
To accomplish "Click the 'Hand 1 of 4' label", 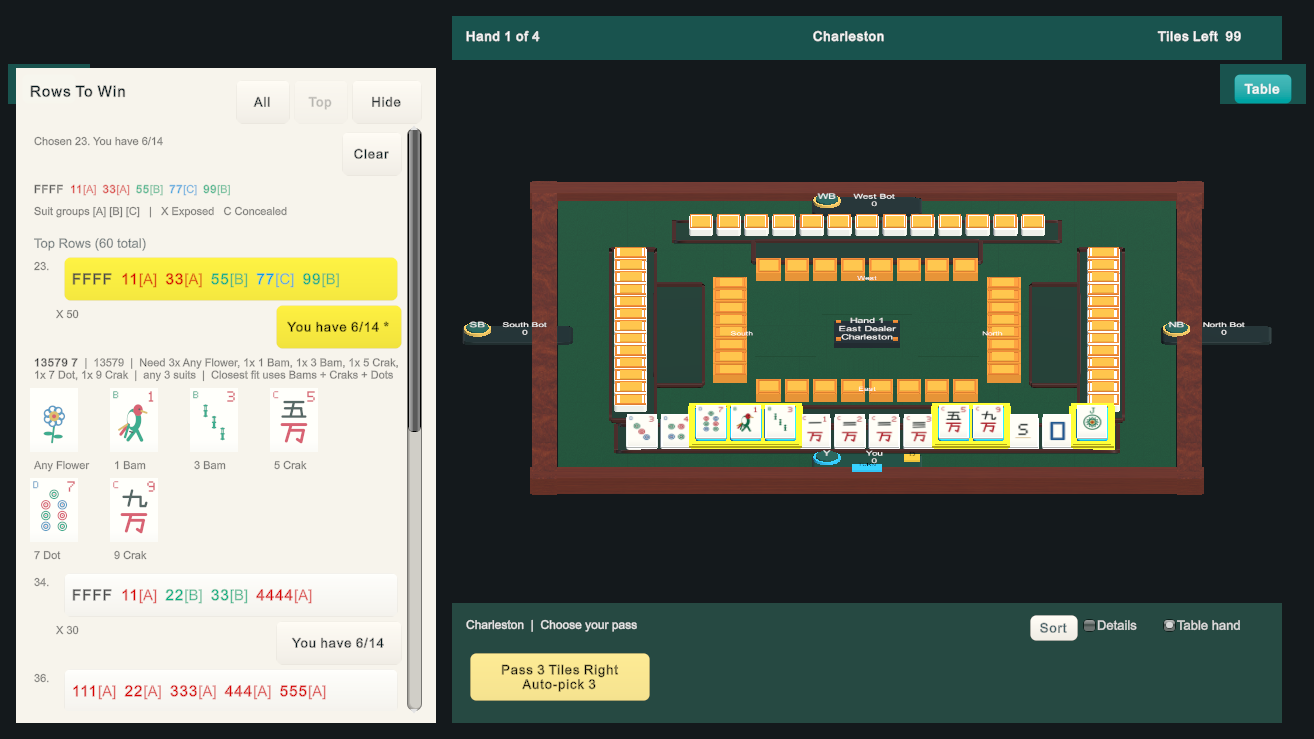I will click(503, 36).
